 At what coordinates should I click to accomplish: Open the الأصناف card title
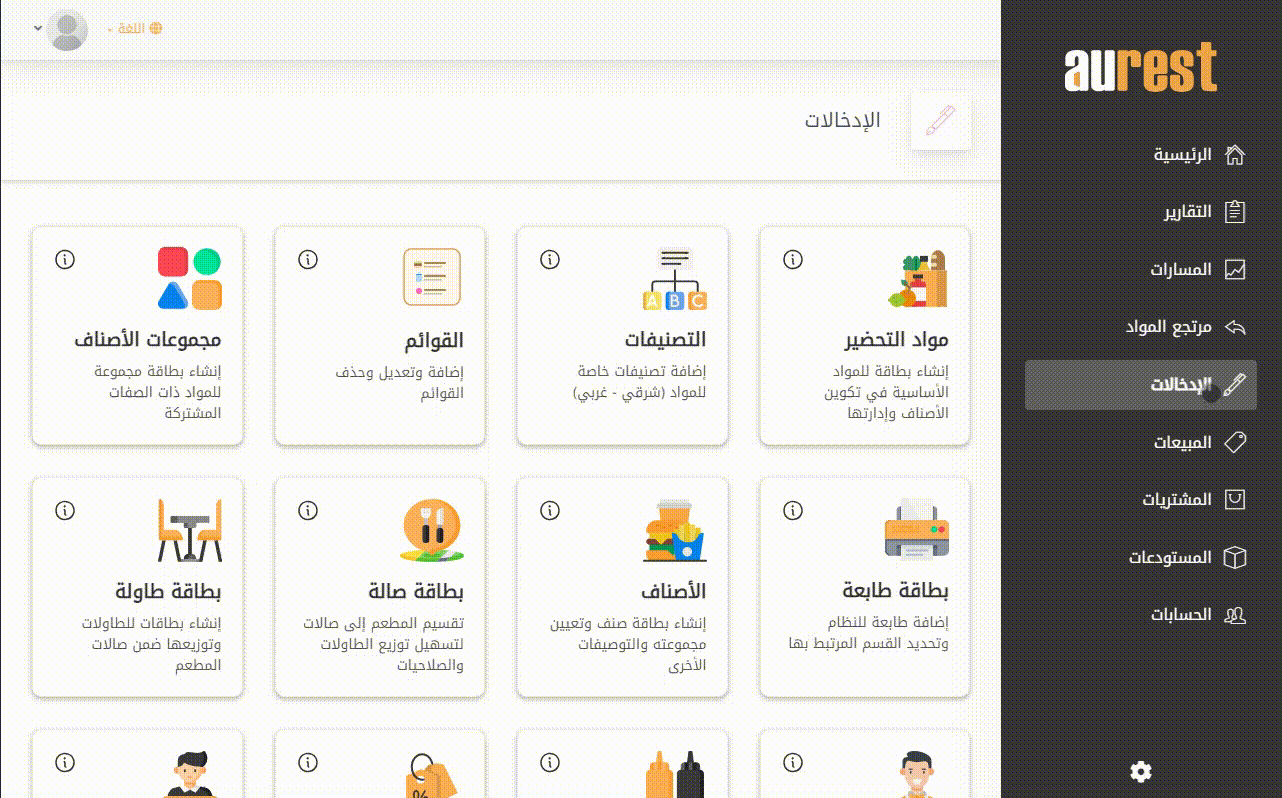click(x=673, y=591)
